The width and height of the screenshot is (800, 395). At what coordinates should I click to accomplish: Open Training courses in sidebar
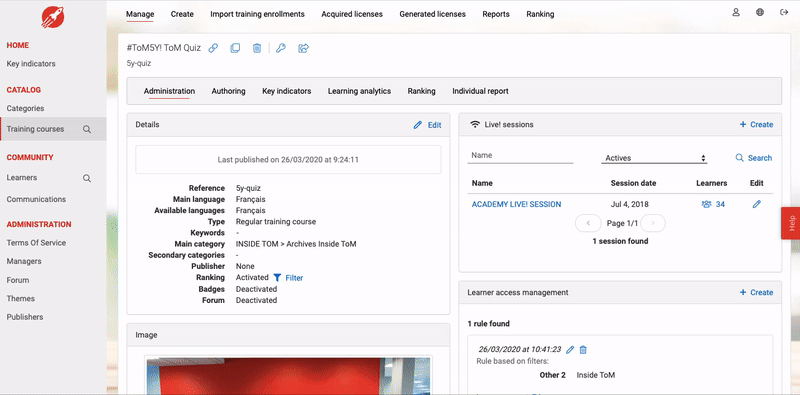(36, 129)
